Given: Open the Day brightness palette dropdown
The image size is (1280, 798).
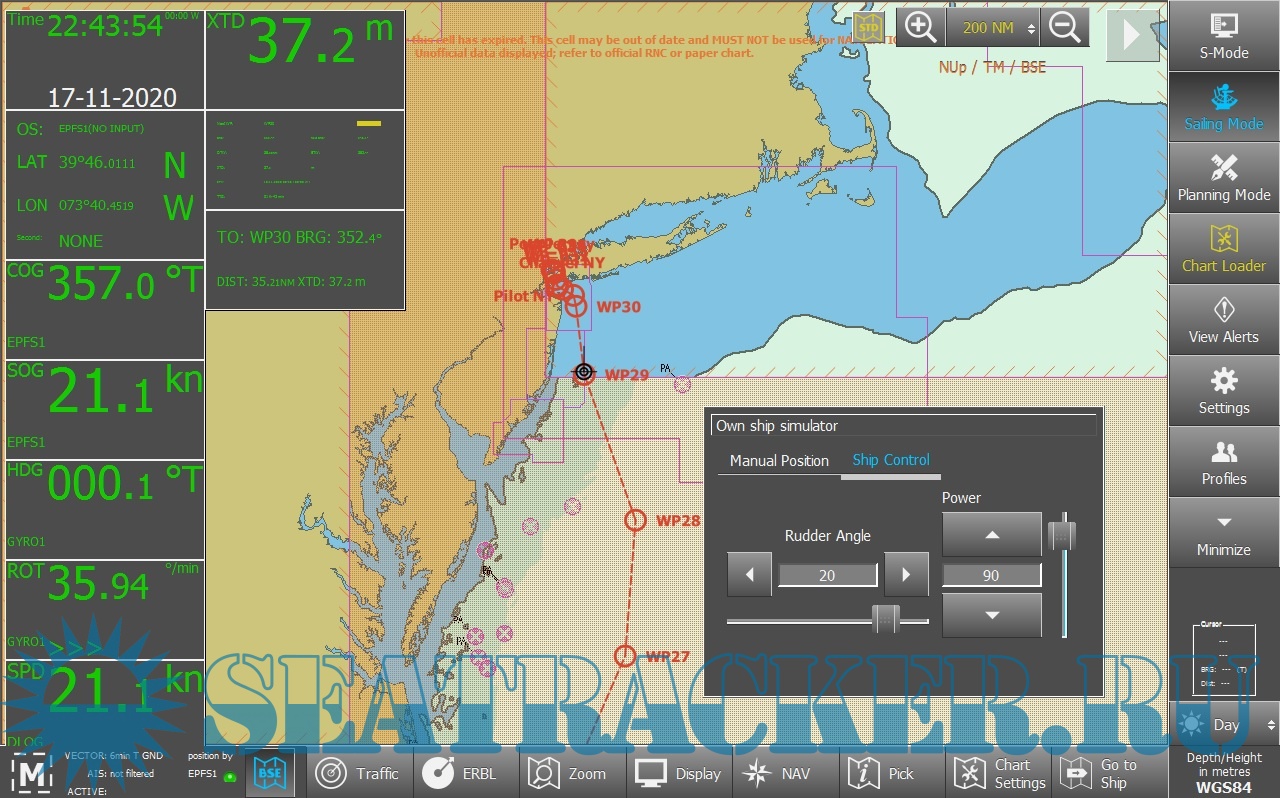Looking at the screenshot, I should [1226, 725].
